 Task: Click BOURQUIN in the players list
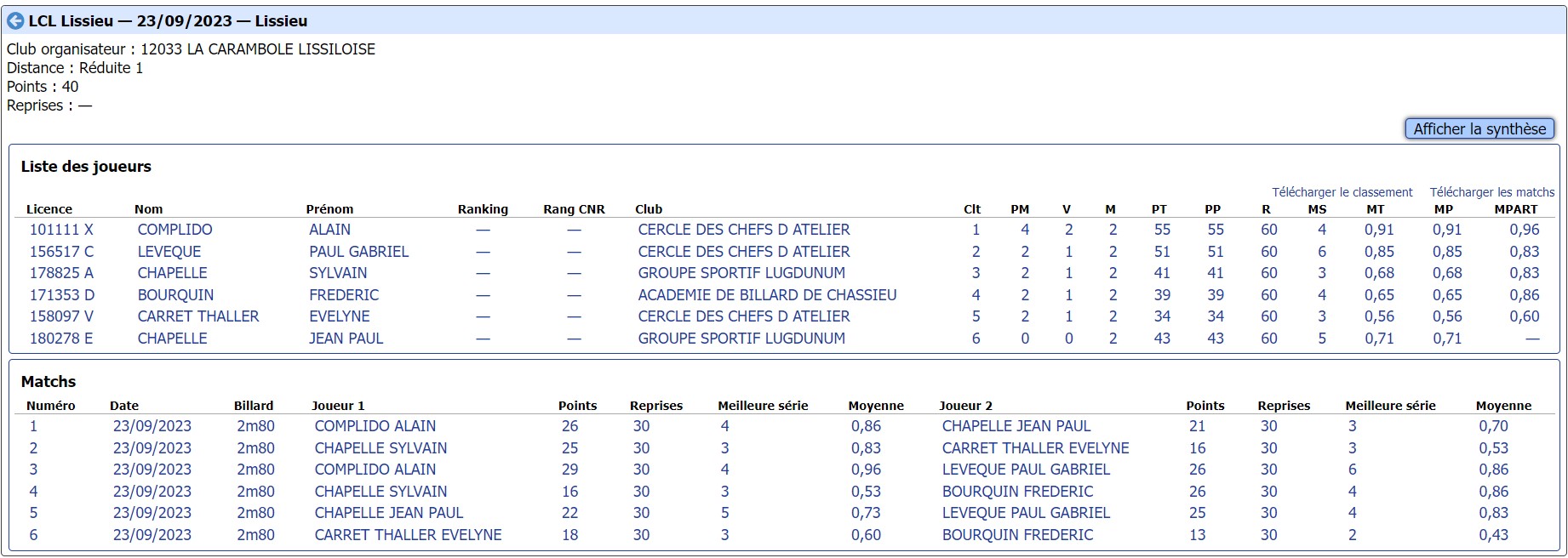pos(175,295)
